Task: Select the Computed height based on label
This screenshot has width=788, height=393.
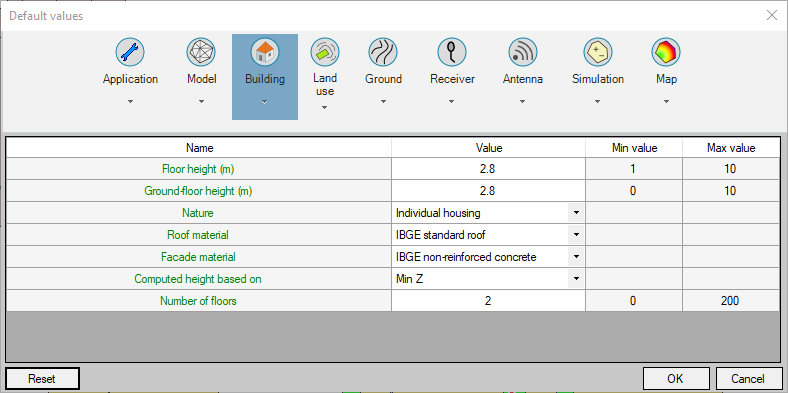Action: point(198,279)
